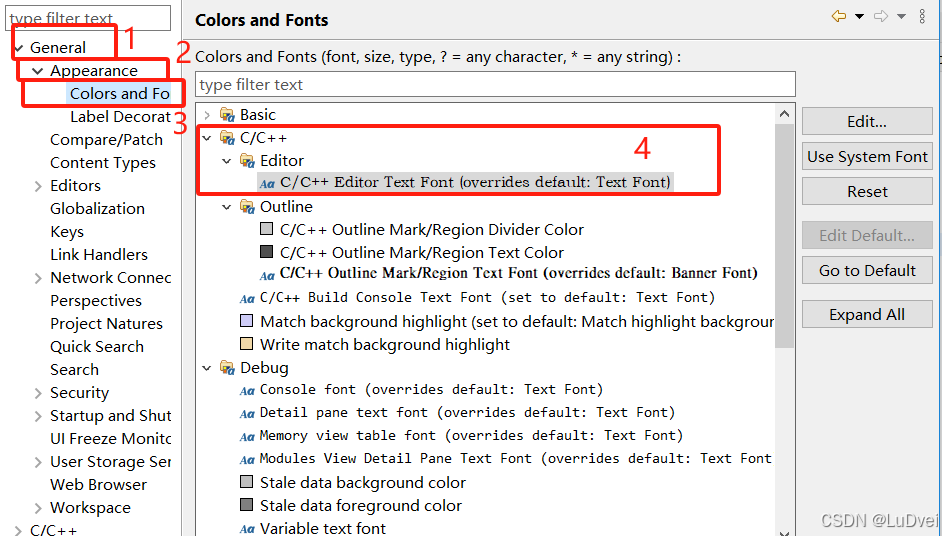Click font icon of Console font
The width and height of the screenshot is (942, 536).
point(247,391)
